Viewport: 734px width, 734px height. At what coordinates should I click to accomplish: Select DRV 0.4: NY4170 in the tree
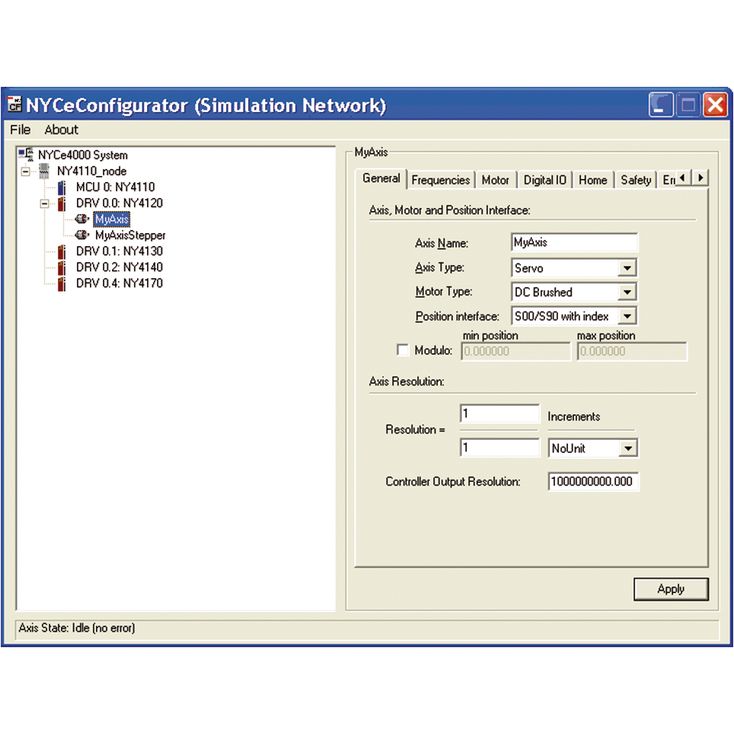pyautogui.click(x=119, y=283)
